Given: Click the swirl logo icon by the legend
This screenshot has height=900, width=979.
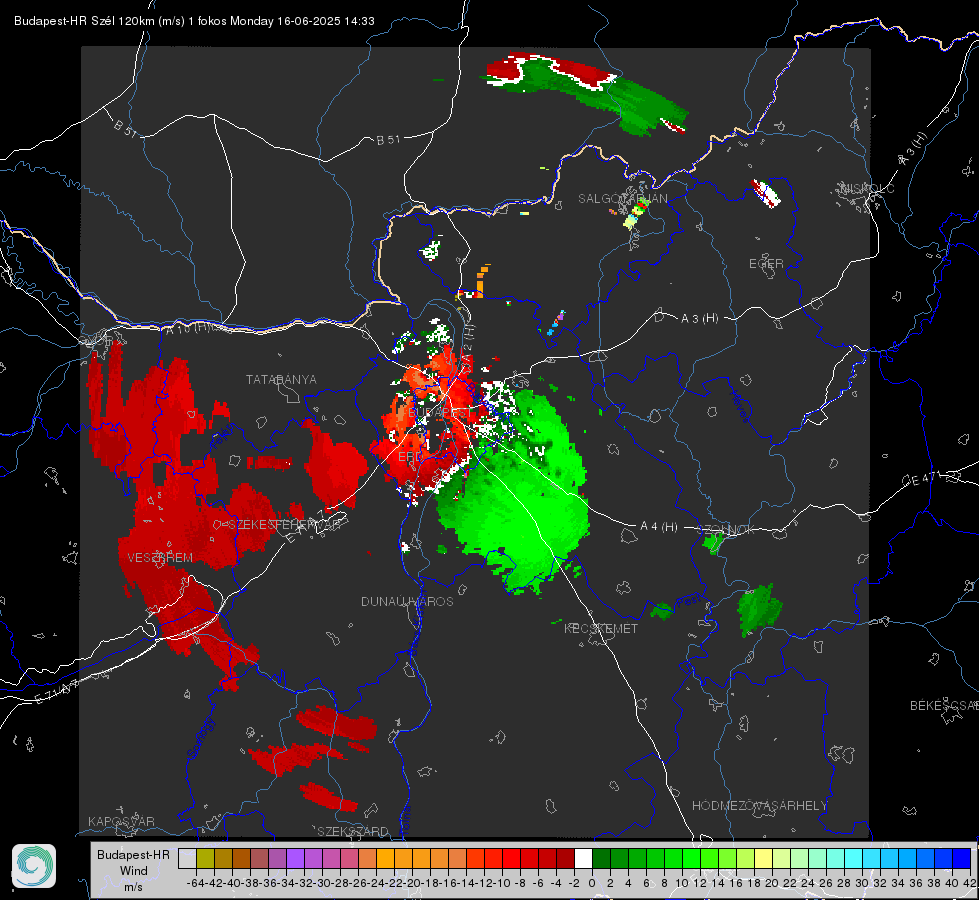Looking at the screenshot, I should click(x=34, y=866).
